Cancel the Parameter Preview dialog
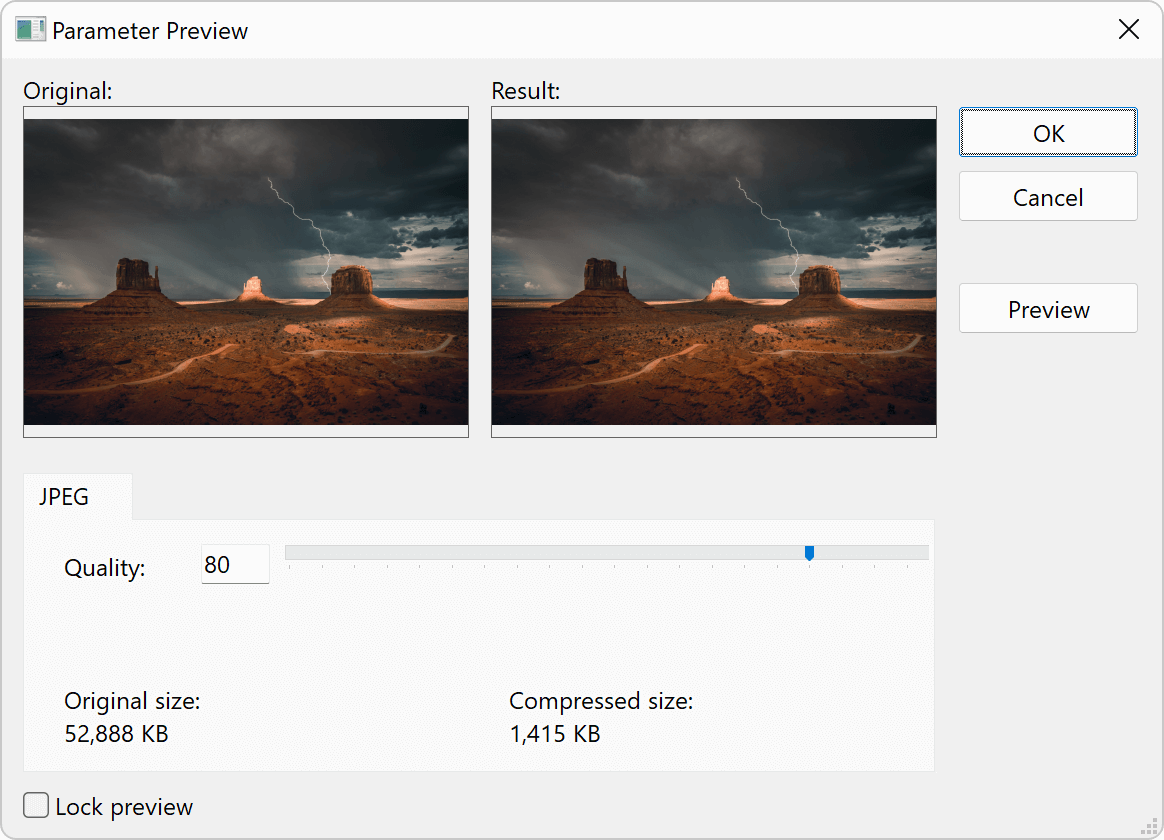 pos(1047,197)
